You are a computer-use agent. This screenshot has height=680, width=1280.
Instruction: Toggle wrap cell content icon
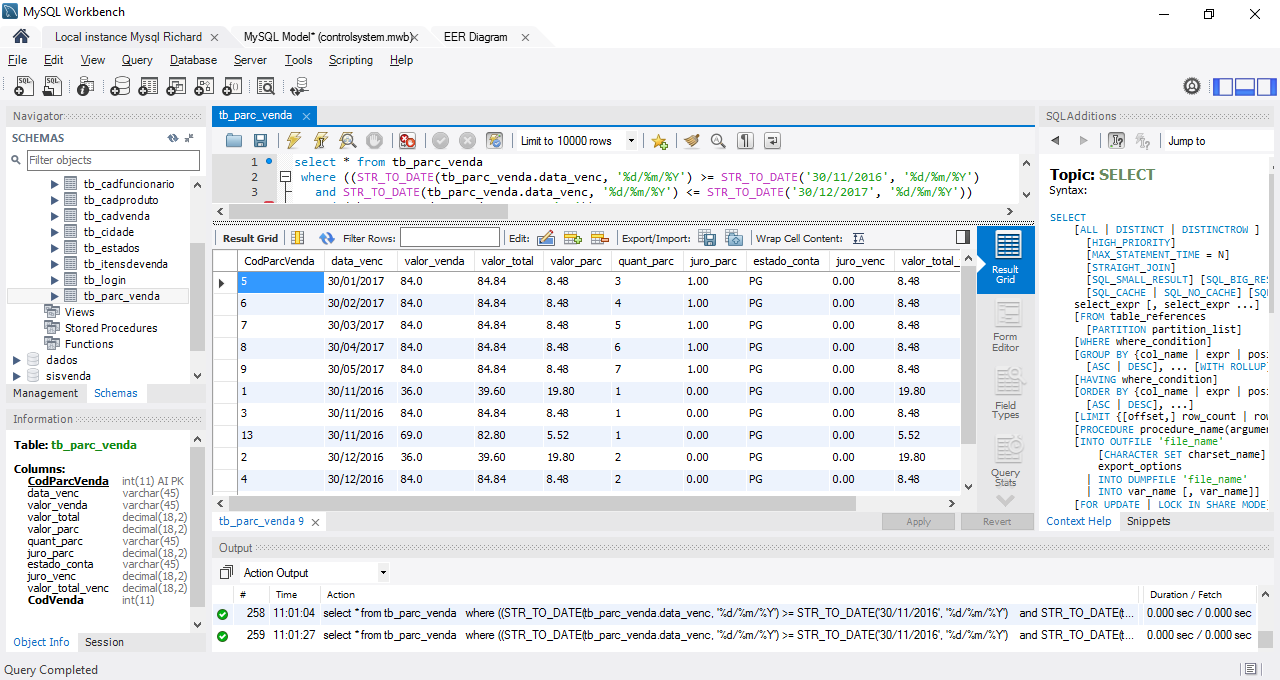(859, 238)
